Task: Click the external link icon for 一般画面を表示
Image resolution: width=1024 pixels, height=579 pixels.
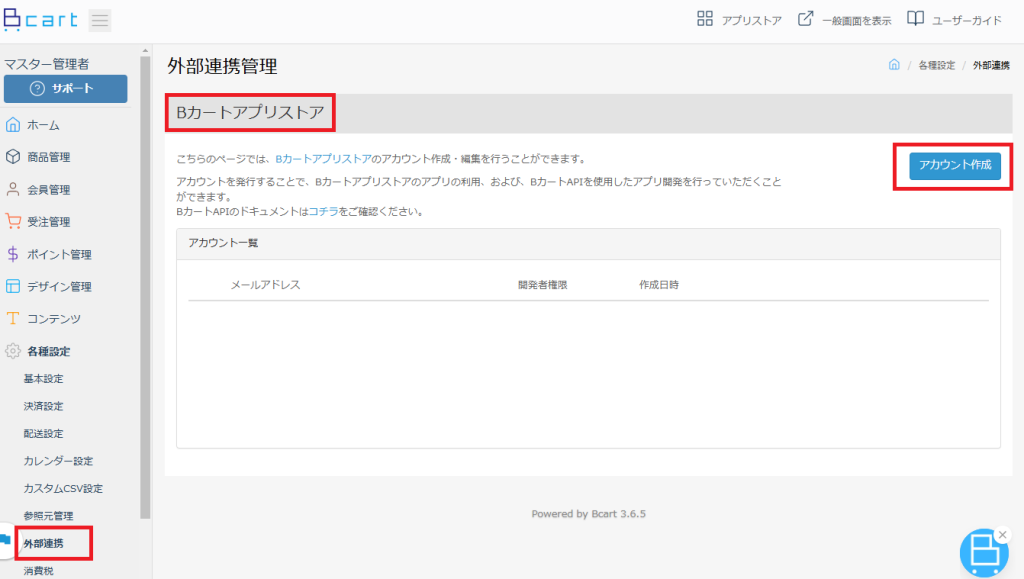Action: point(805,19)
